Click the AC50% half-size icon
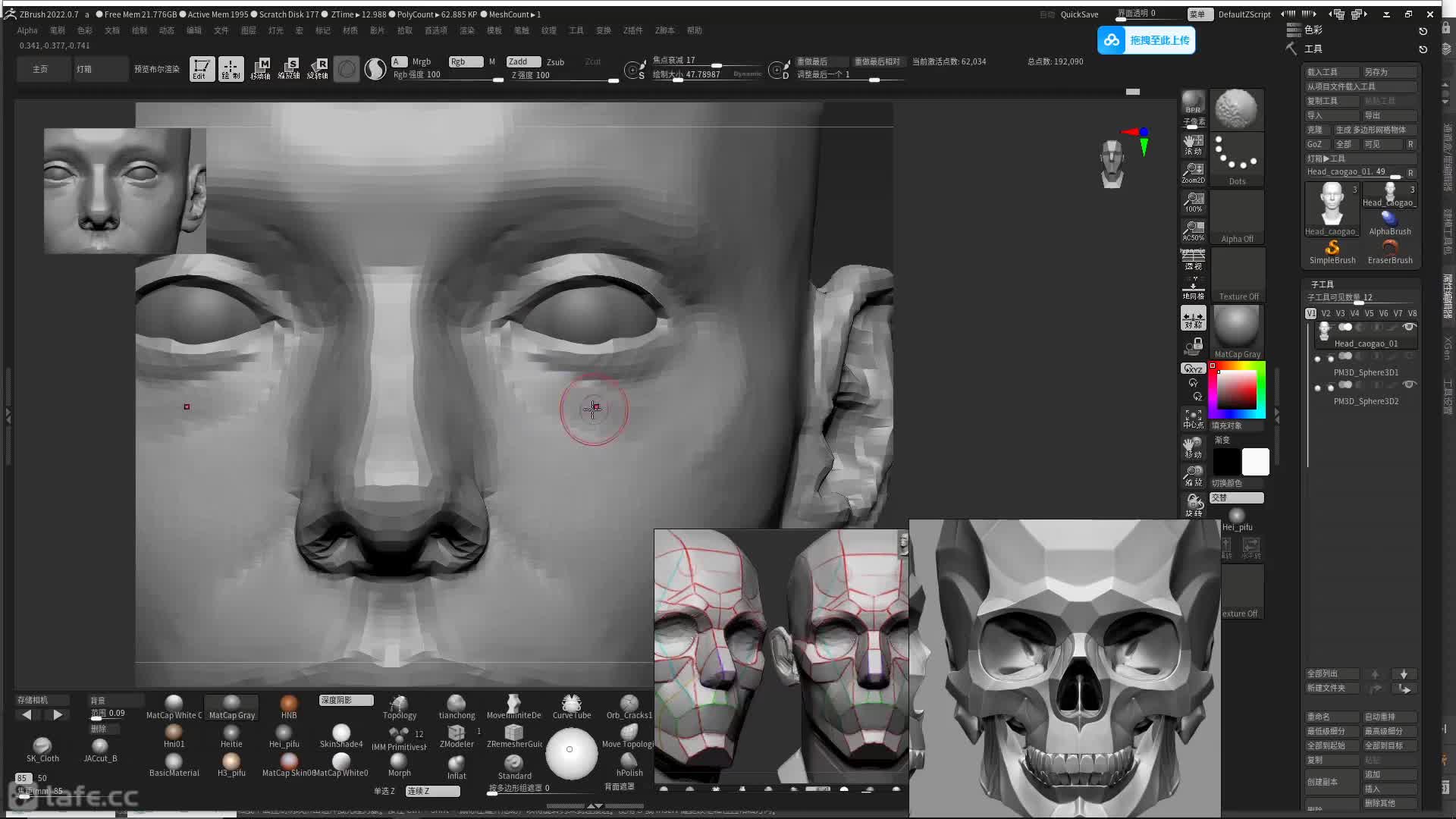The width and height of the screenshot is (1456, 819). click(1193, 231)
